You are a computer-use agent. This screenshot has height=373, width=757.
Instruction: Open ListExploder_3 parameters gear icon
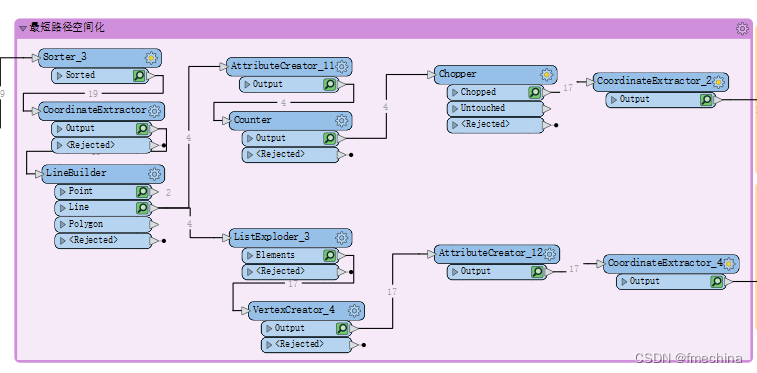point(342,238)
